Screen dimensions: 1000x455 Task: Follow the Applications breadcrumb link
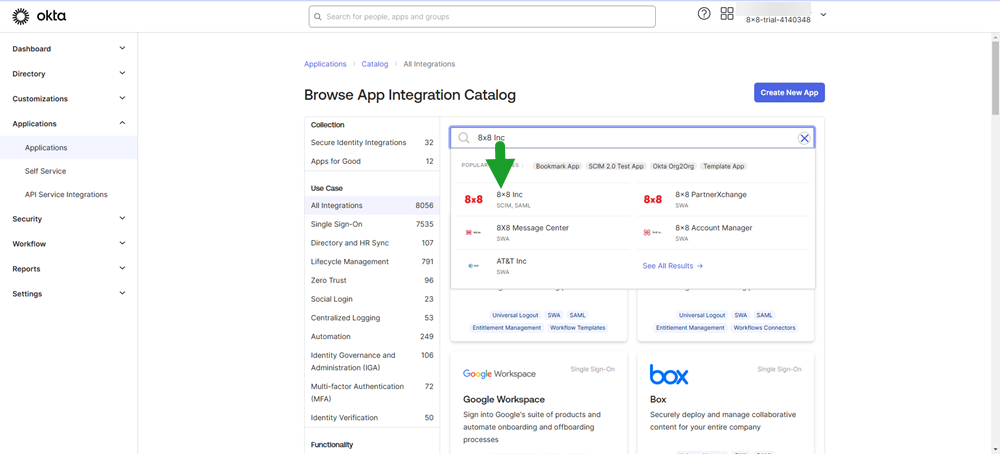(325, 64)
